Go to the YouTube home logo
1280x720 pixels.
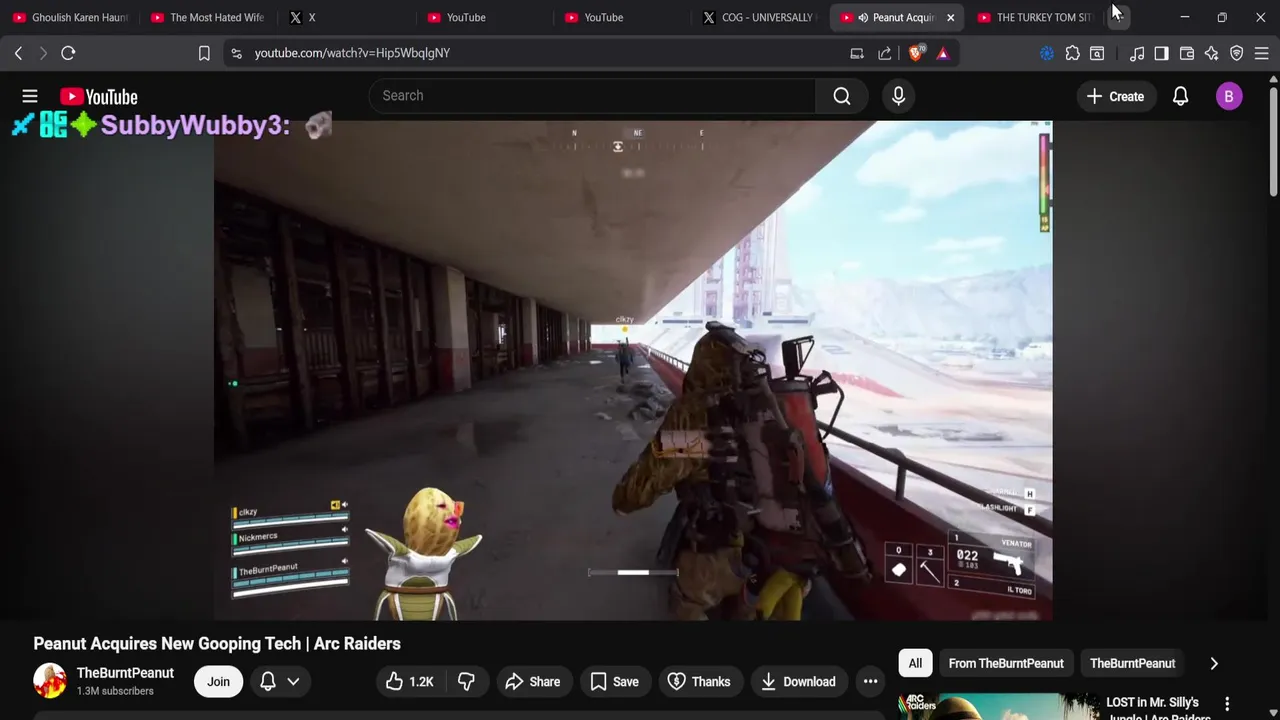tap(98, 96)
